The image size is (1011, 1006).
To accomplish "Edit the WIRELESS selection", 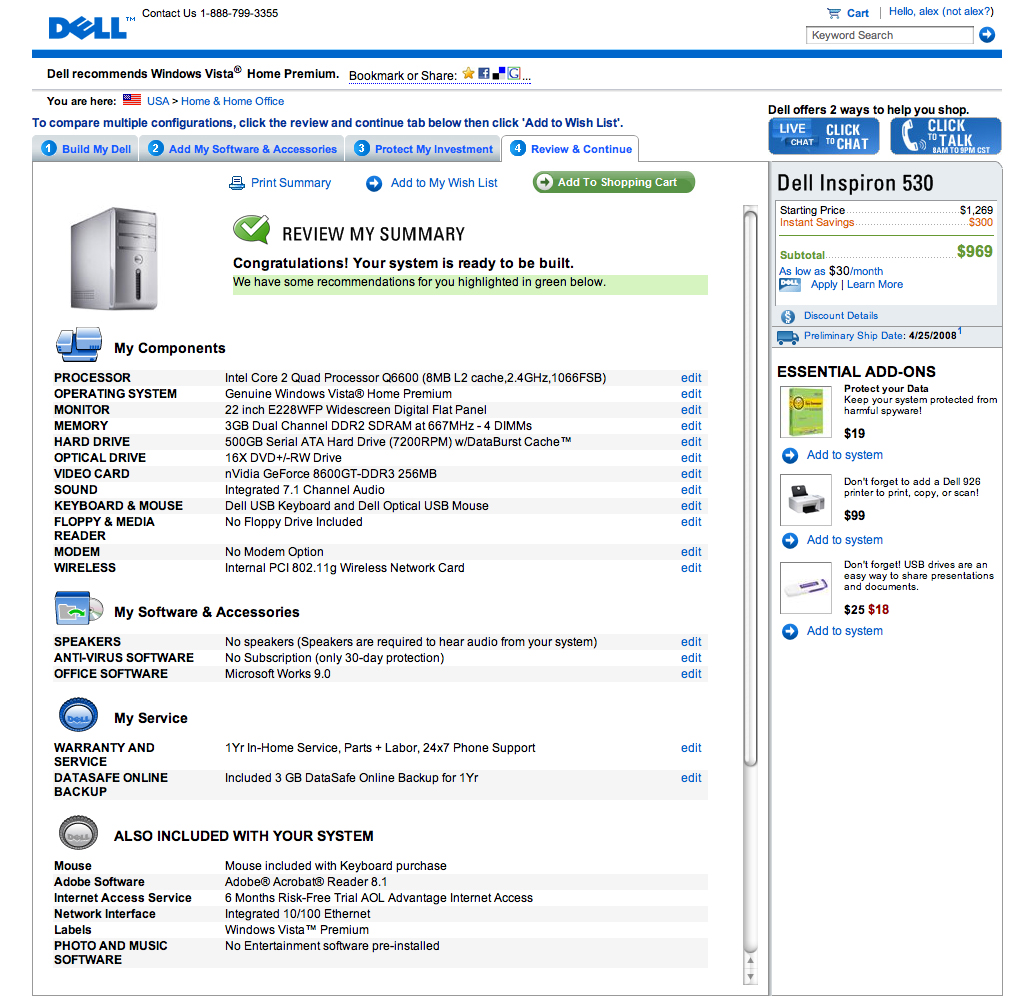I will tap(691, 568).
